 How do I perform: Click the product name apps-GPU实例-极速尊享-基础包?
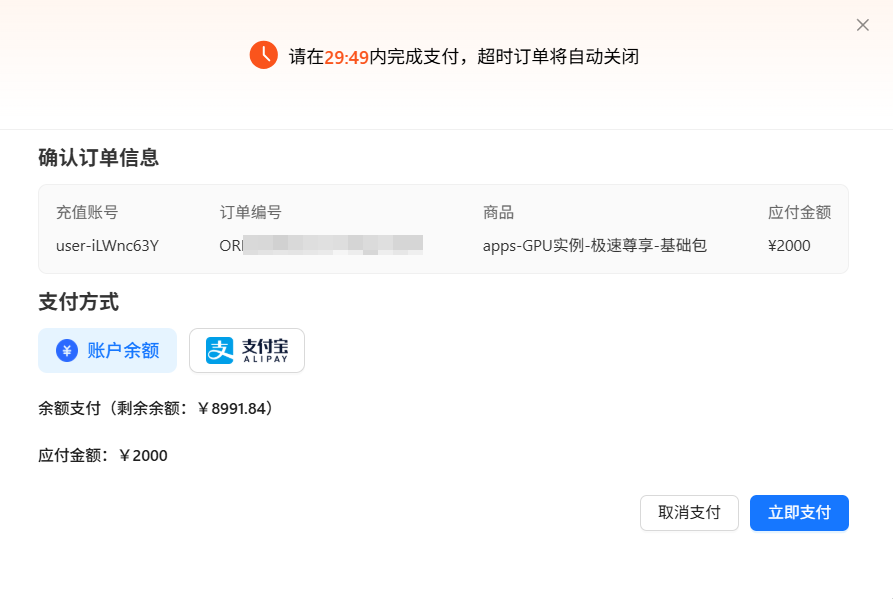point(594,245)
